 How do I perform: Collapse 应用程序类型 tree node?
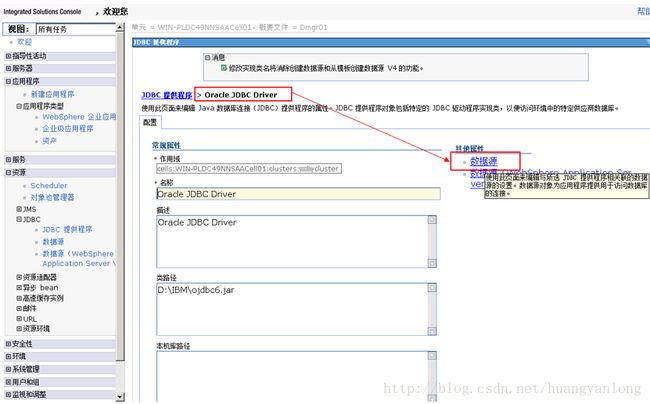click(19, 106)
